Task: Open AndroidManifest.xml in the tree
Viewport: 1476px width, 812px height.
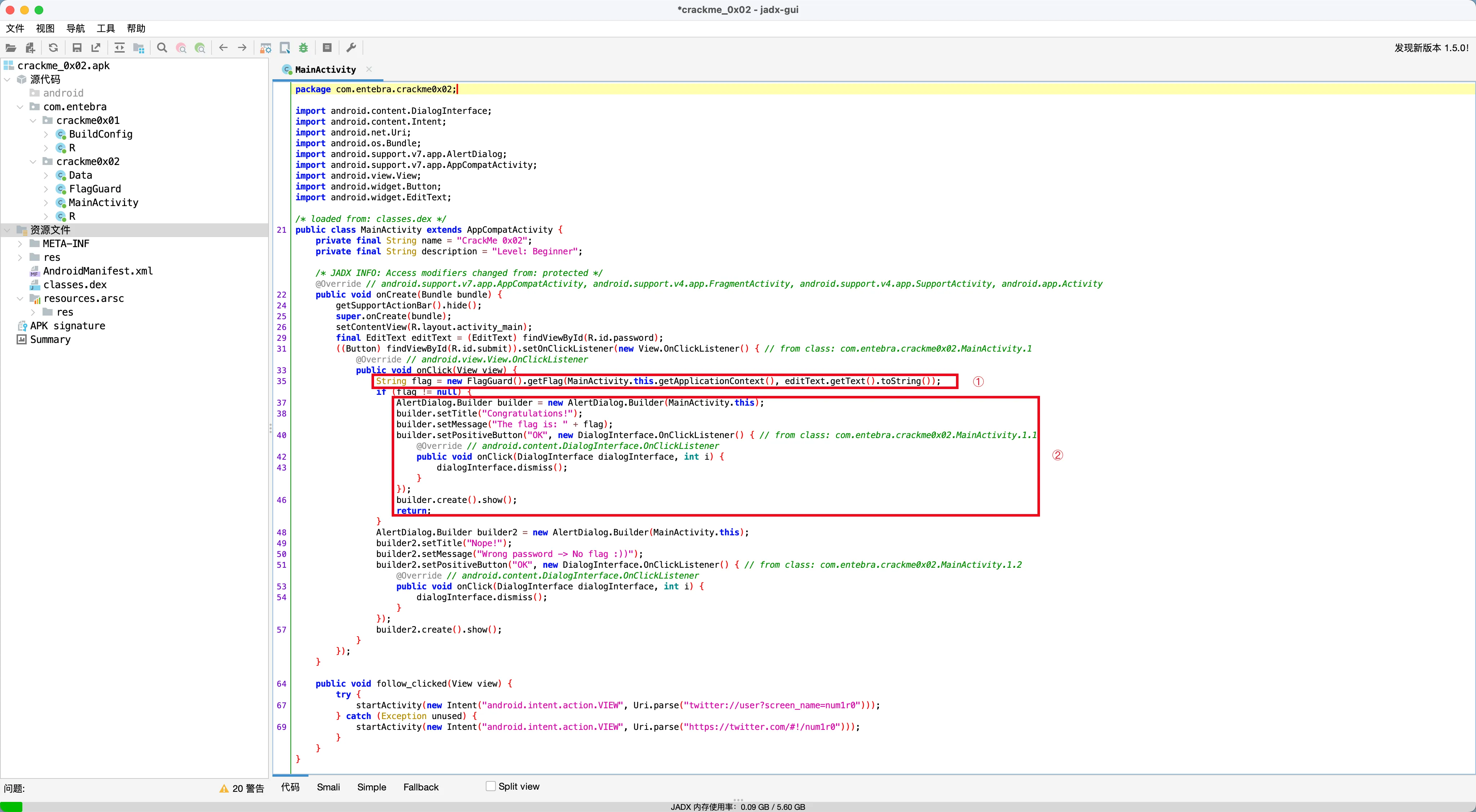Action: 97,271
